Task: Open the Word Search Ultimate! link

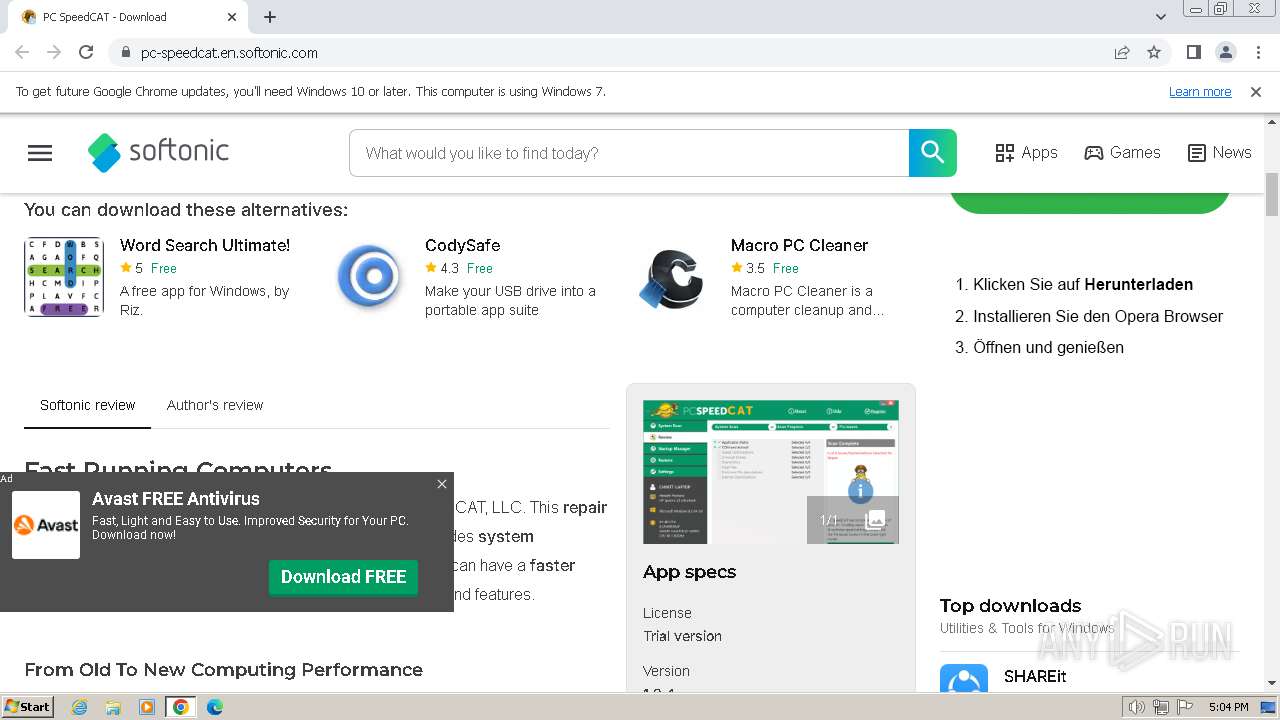Action: [205, 245]
